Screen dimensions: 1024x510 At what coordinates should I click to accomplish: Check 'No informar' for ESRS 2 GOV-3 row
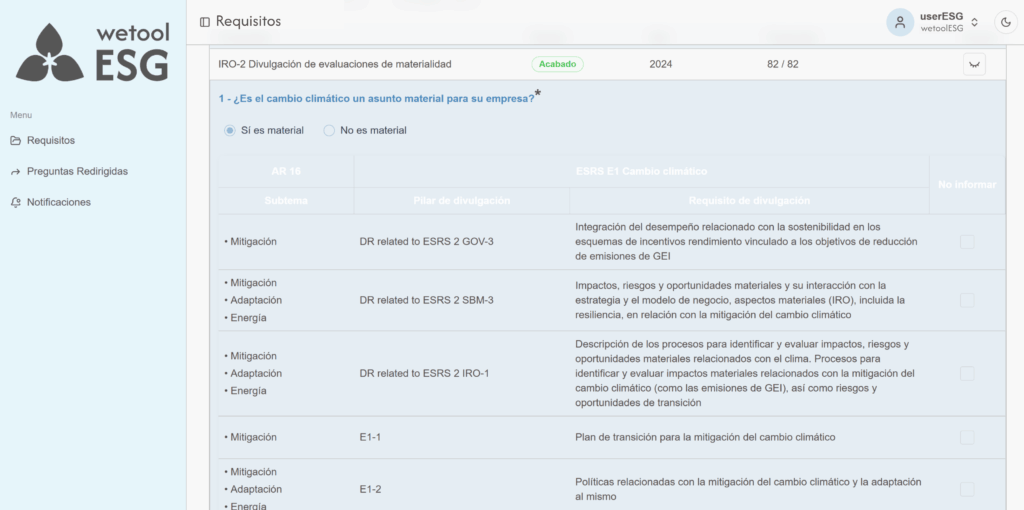point(967,242)
